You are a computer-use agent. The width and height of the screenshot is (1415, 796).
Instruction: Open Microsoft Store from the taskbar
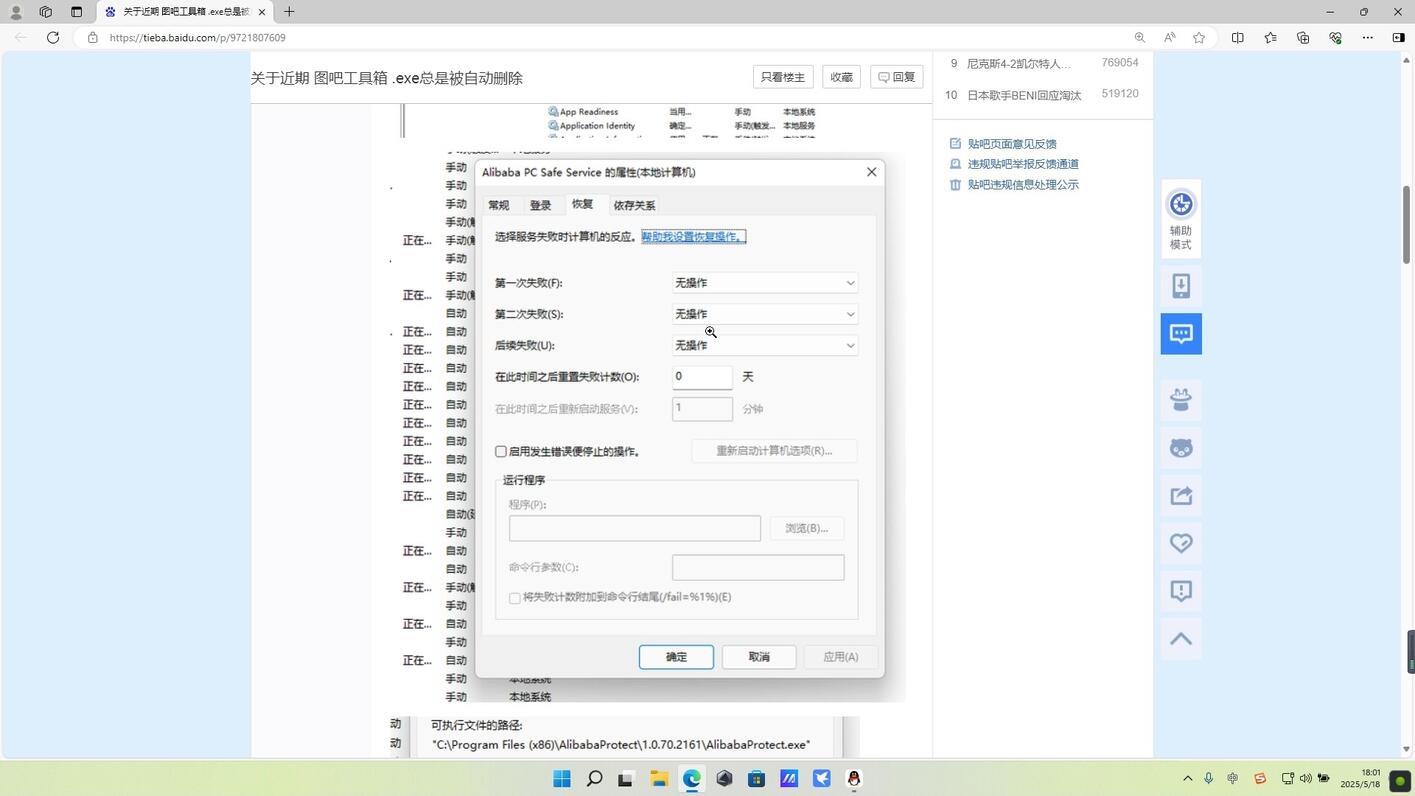[x=756, y=778]
